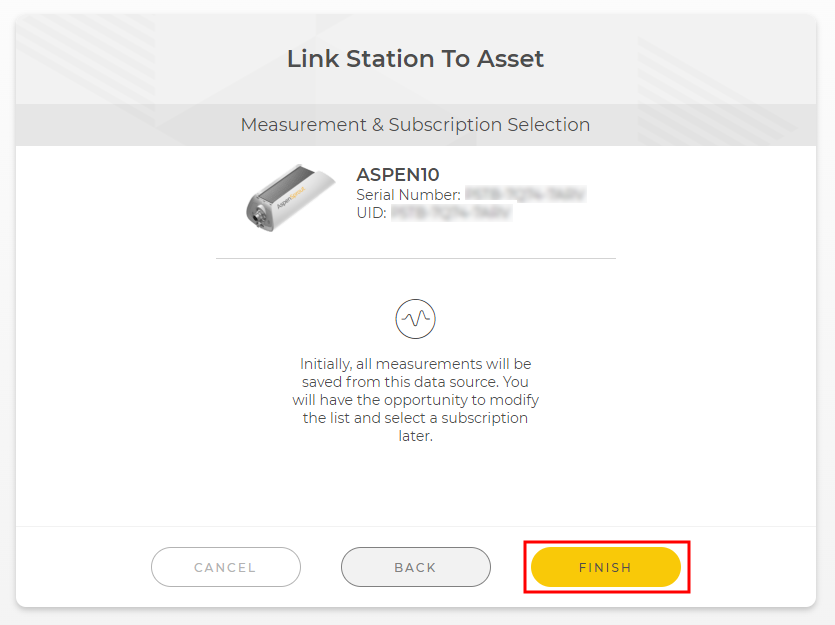Click the ASPEN10 device name heading

pyautogui.click(x=398, y=175)
